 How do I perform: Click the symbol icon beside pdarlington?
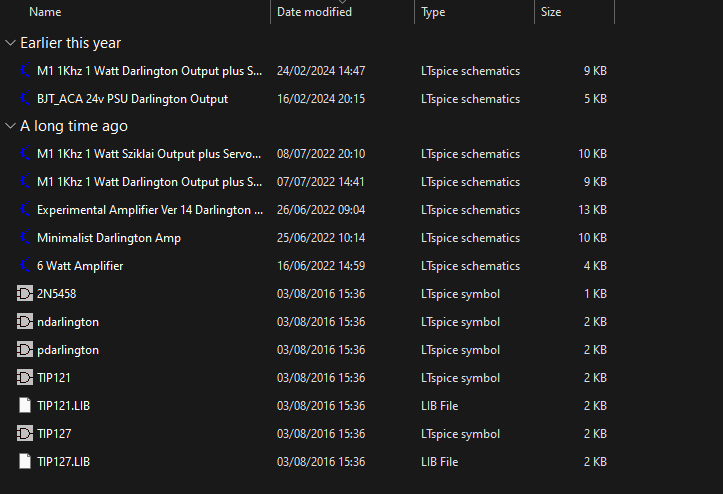pyautogui.click(x=25, y=350)
